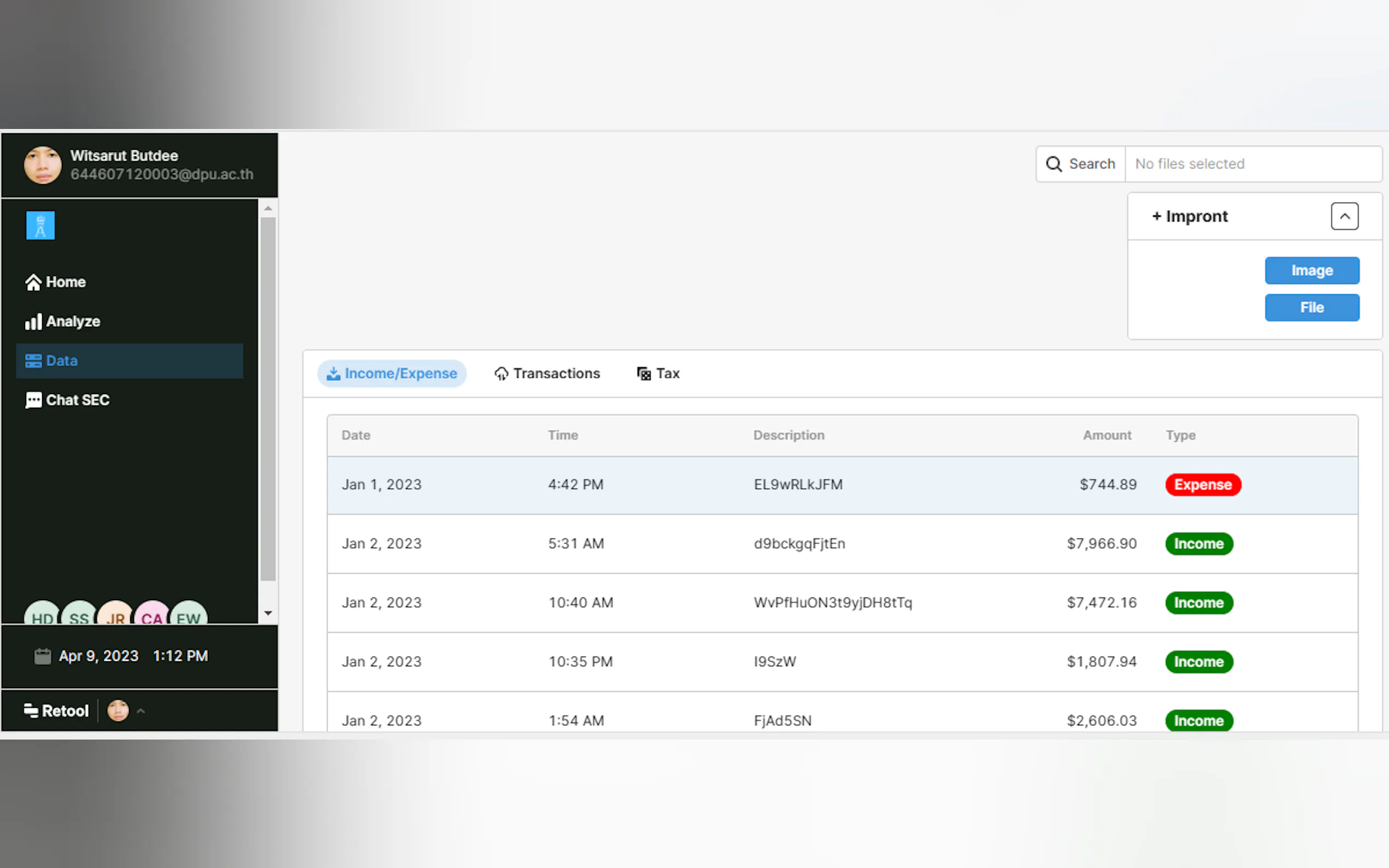Select the Income/Expense tab
The height and width of the screenshot is (868, 1389).
click(x=392, y=374)
